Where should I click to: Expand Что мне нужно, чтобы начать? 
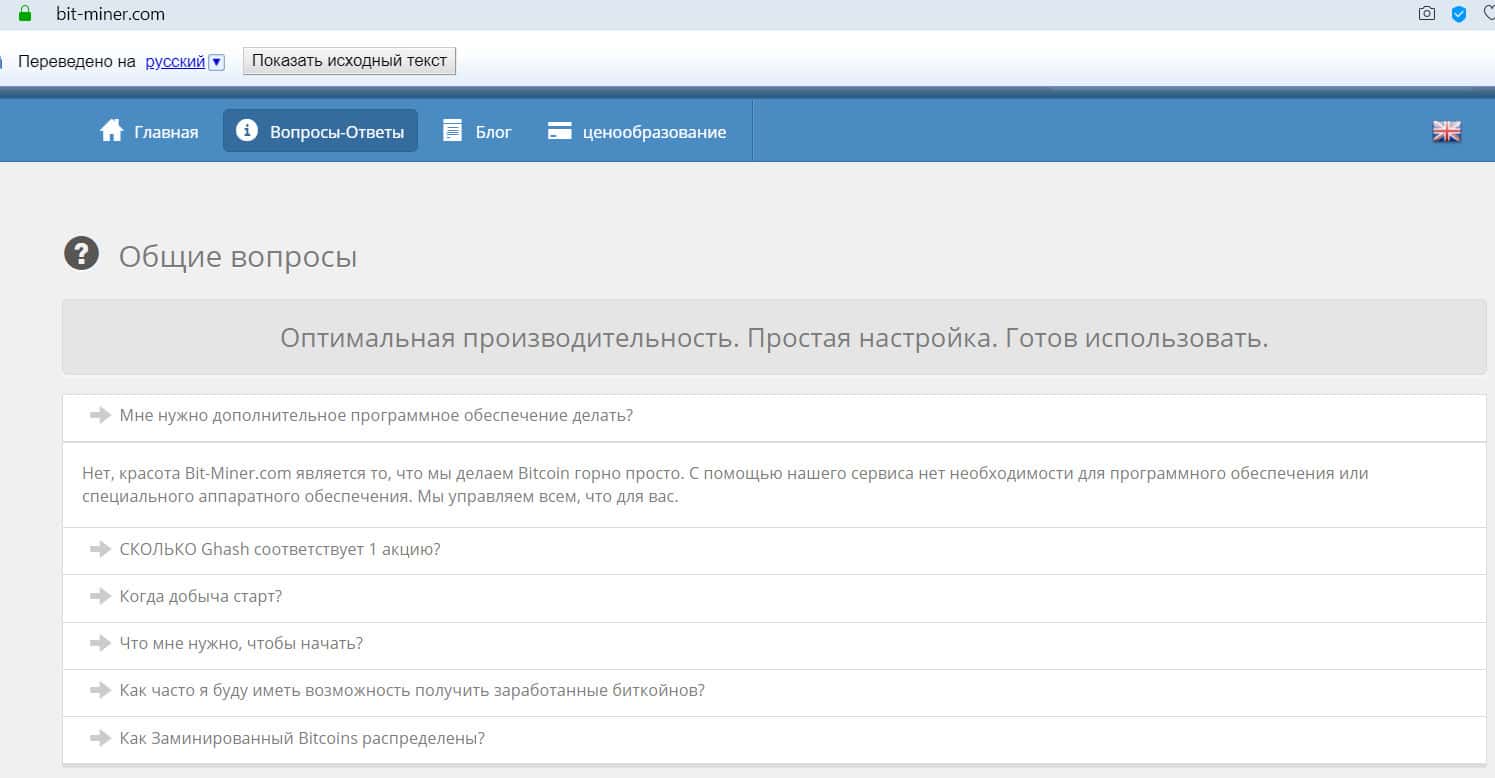(x=240, y=644)
